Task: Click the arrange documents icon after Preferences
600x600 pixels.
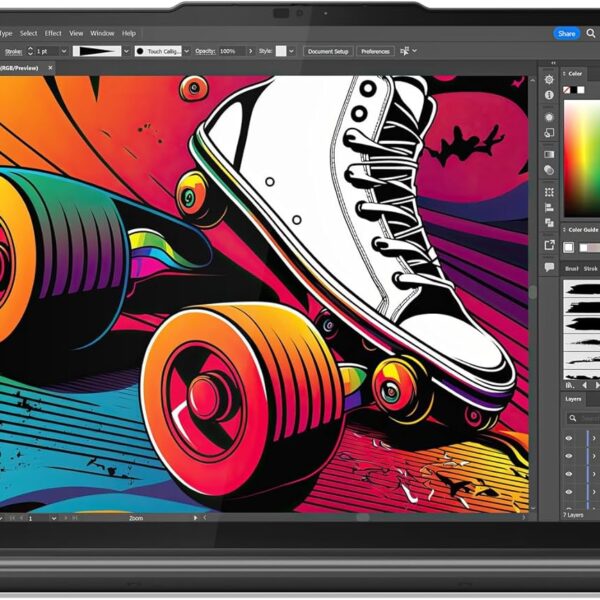Action: click(404, 51)
